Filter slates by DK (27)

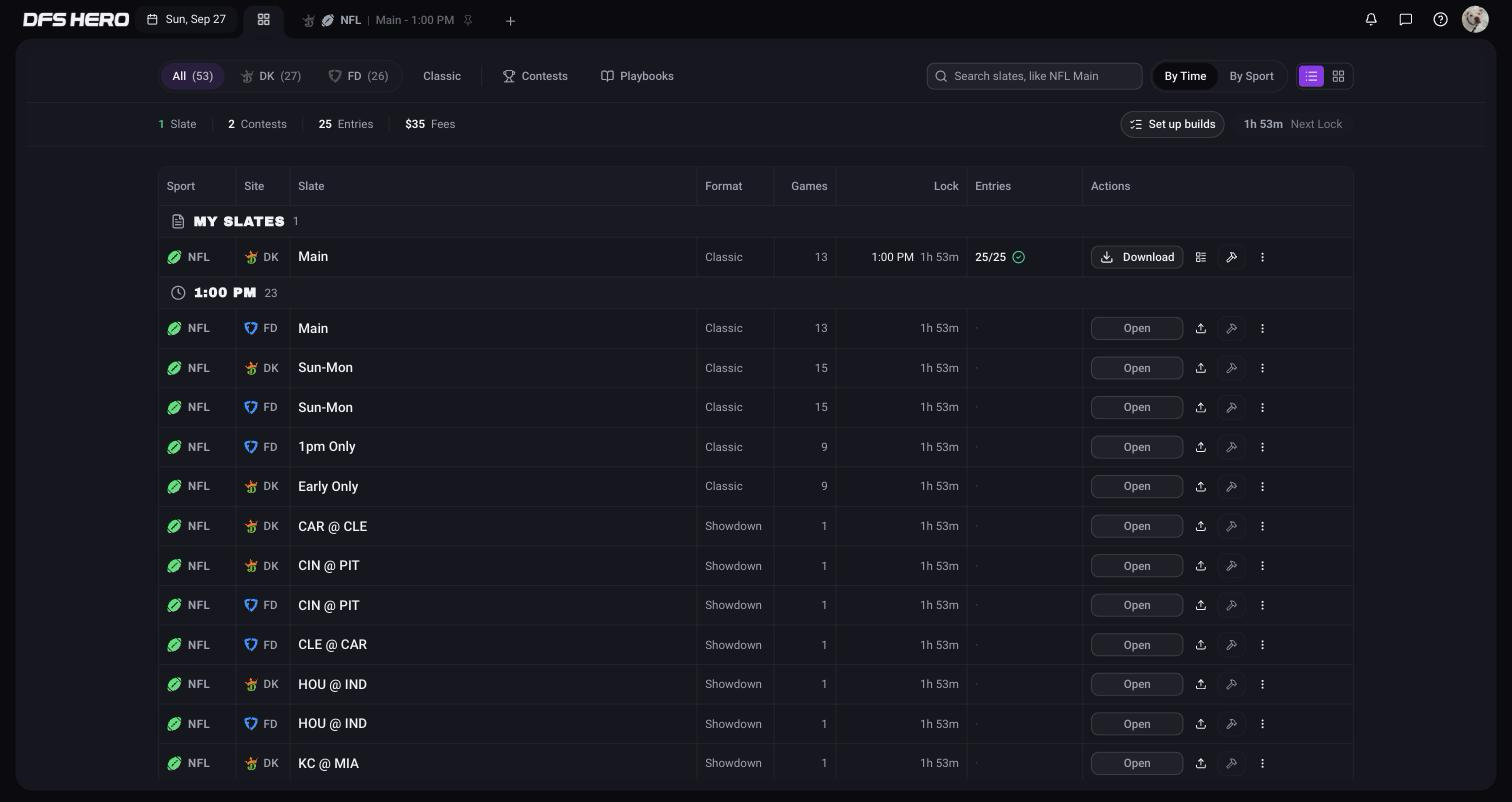pos(271,76)
